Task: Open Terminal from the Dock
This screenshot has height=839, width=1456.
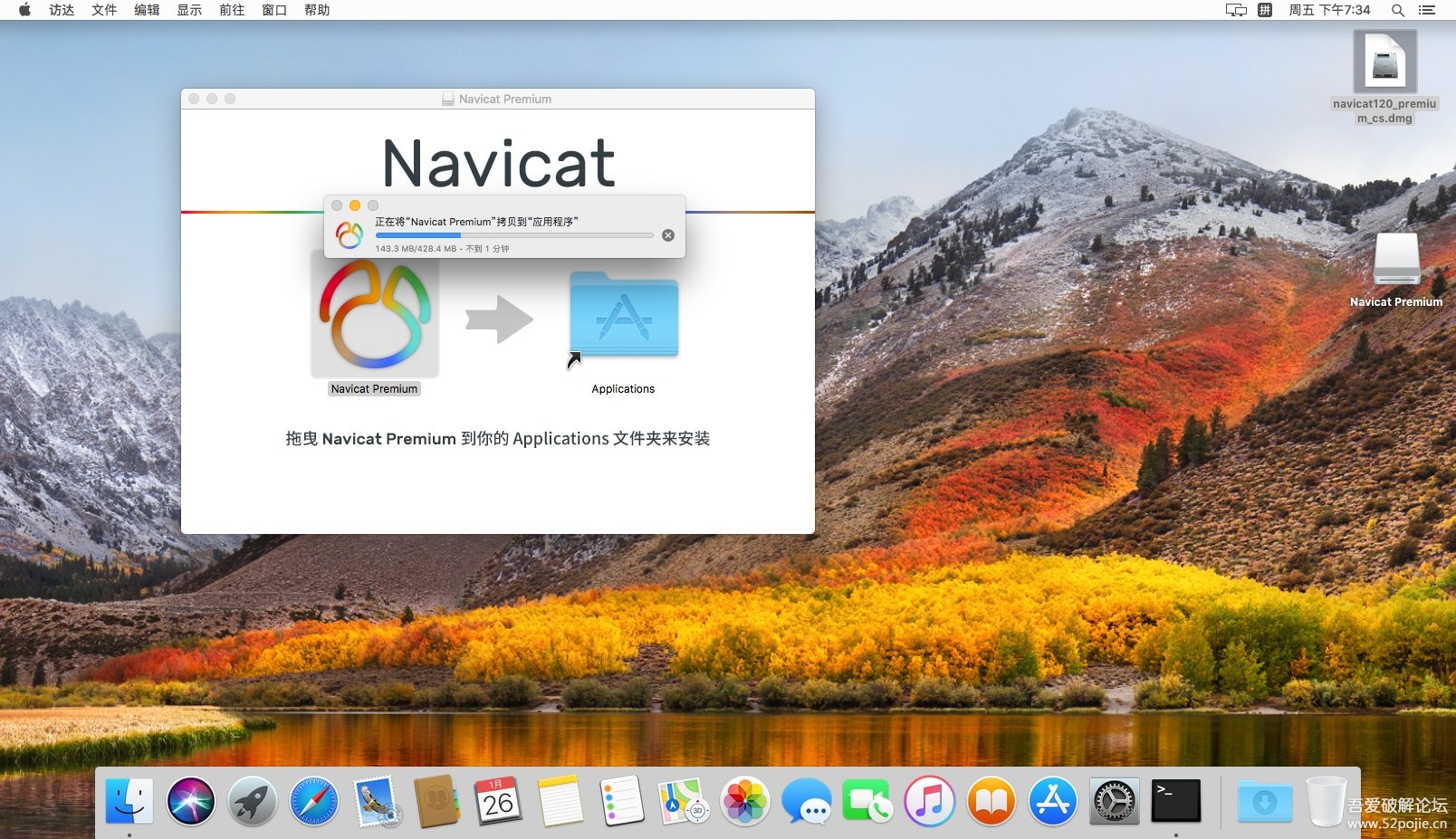Action: pyautogui.click(x=1176, y=801)
